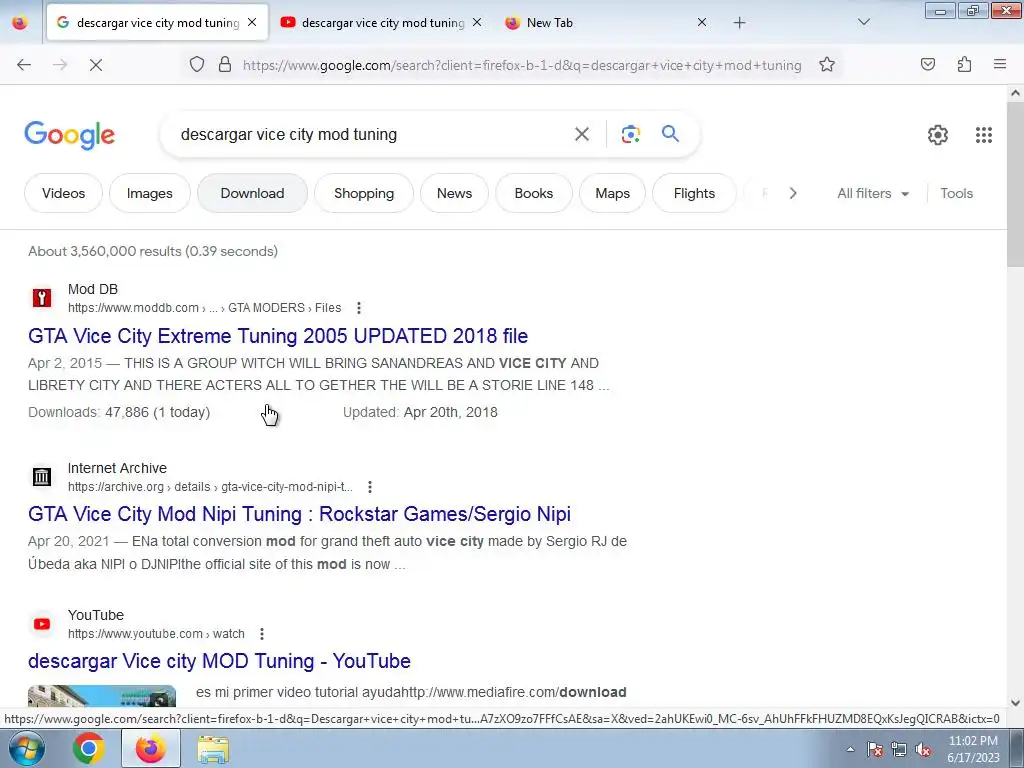The height and width of the screenshot is (768, 1024).
Task: Click the vertical scrollbar thumb
Action: pos(1015,184)
